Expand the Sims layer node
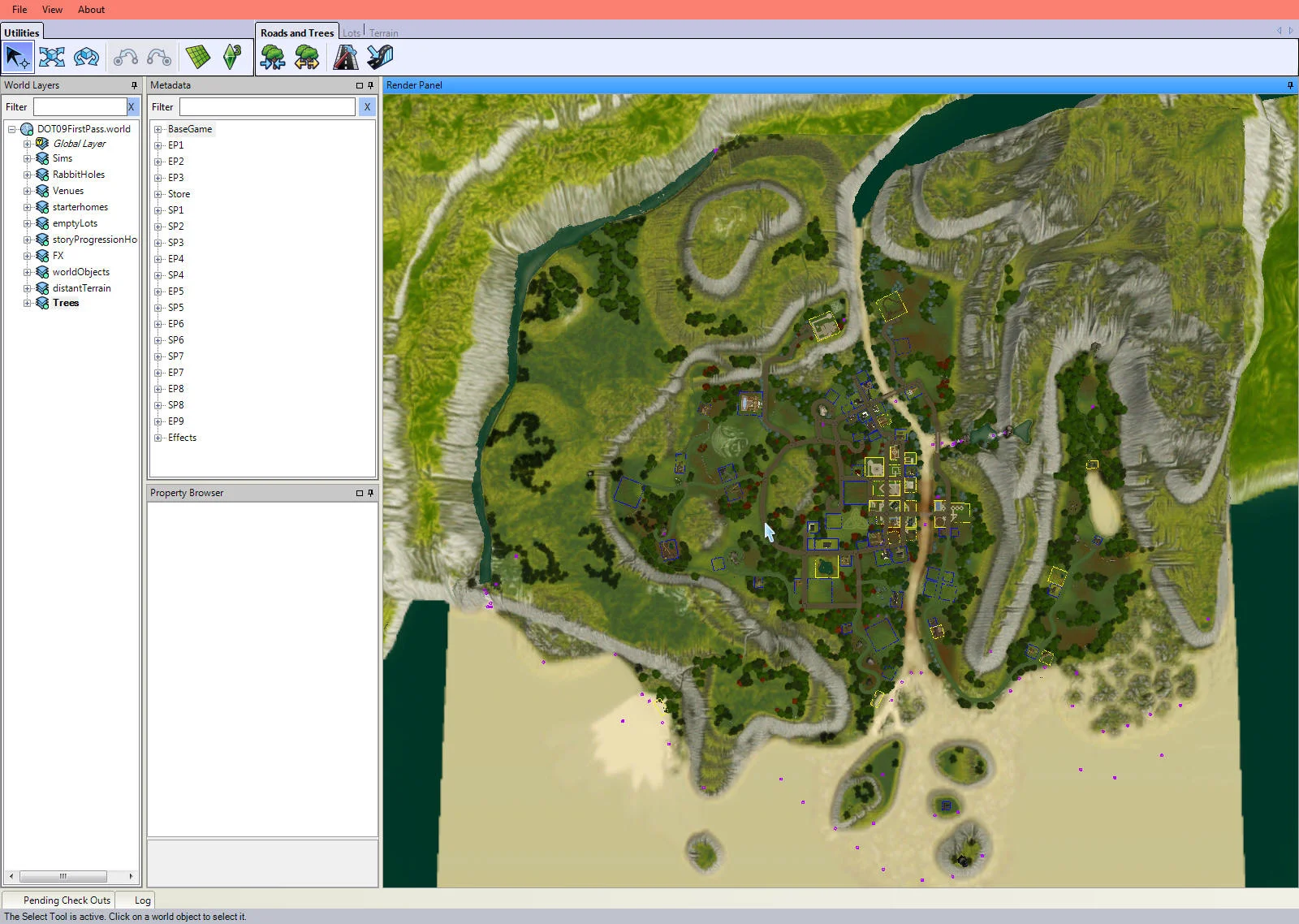Image resolution: width=1299 pixels, height=924 pixels. click(28, 158)
